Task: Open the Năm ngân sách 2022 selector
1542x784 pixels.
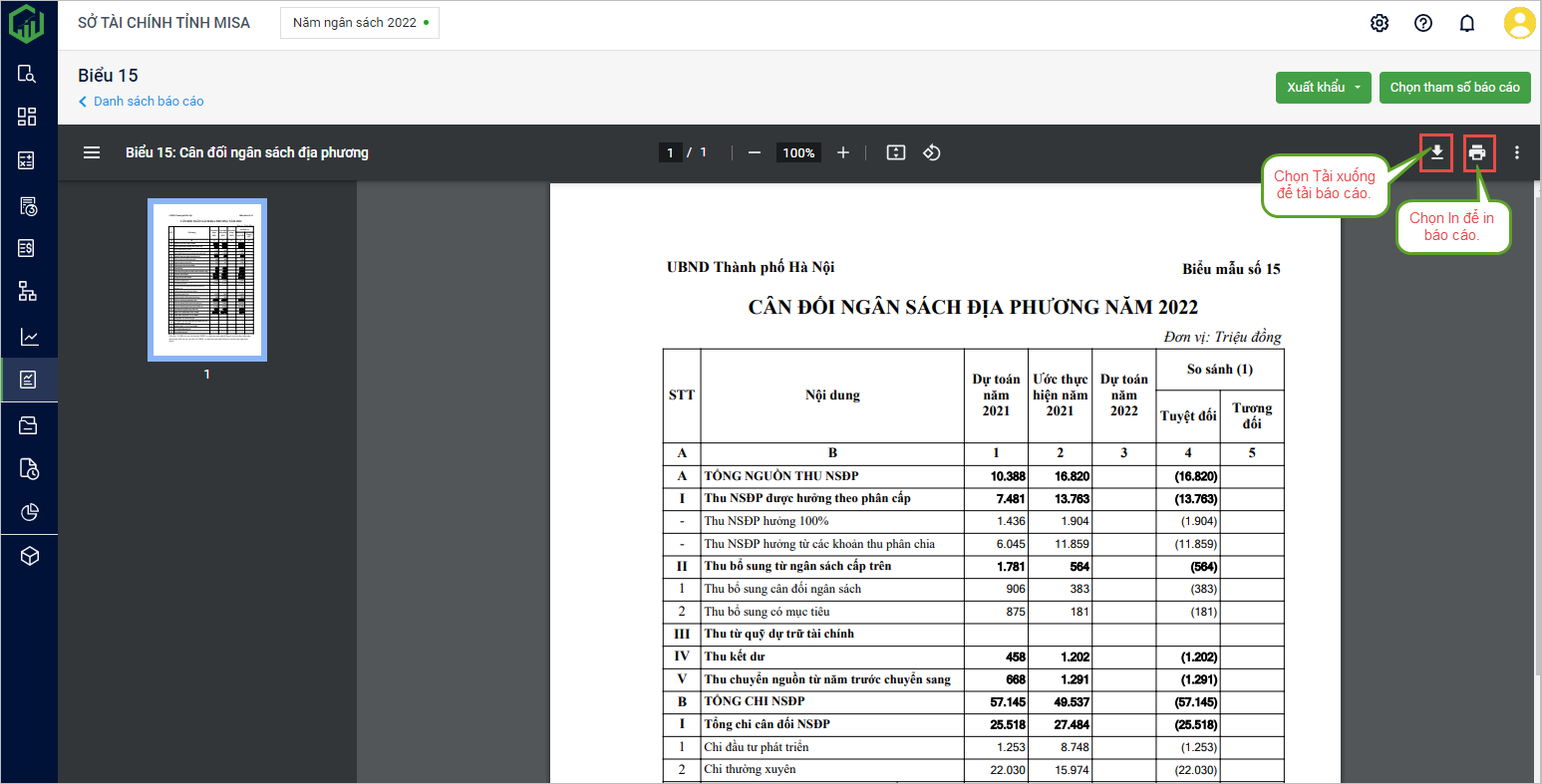Action: pyautogui.click(x=360, y=23)
